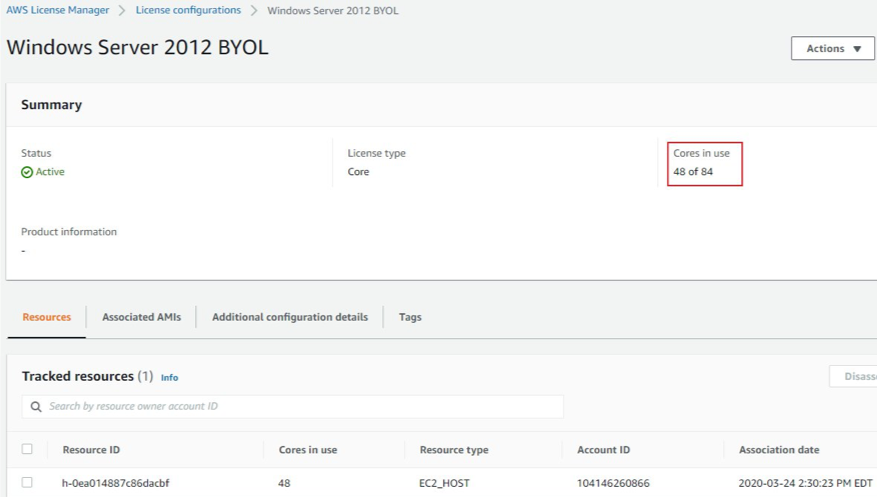This screenshot has width=877, height=497.
Task: Open the Actions dropdown menu
Action: coord(832,49)
